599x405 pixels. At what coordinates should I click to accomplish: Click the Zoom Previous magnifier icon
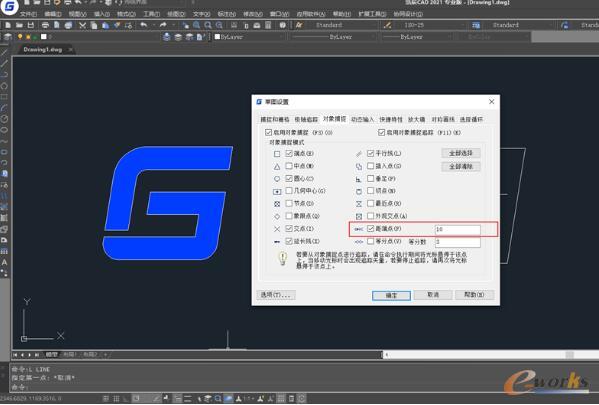(219, 25)
